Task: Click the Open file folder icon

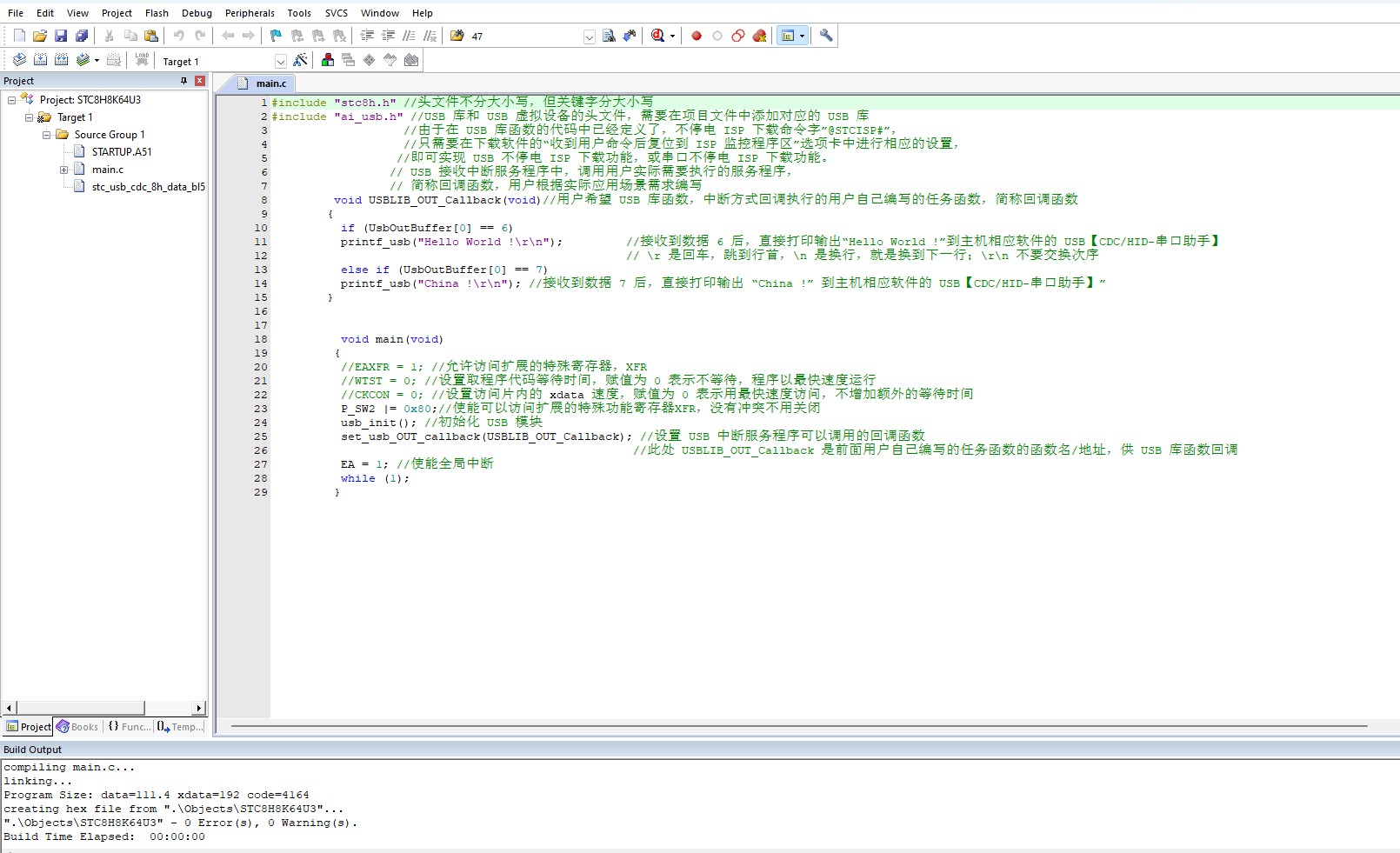Action: (40, 36)
